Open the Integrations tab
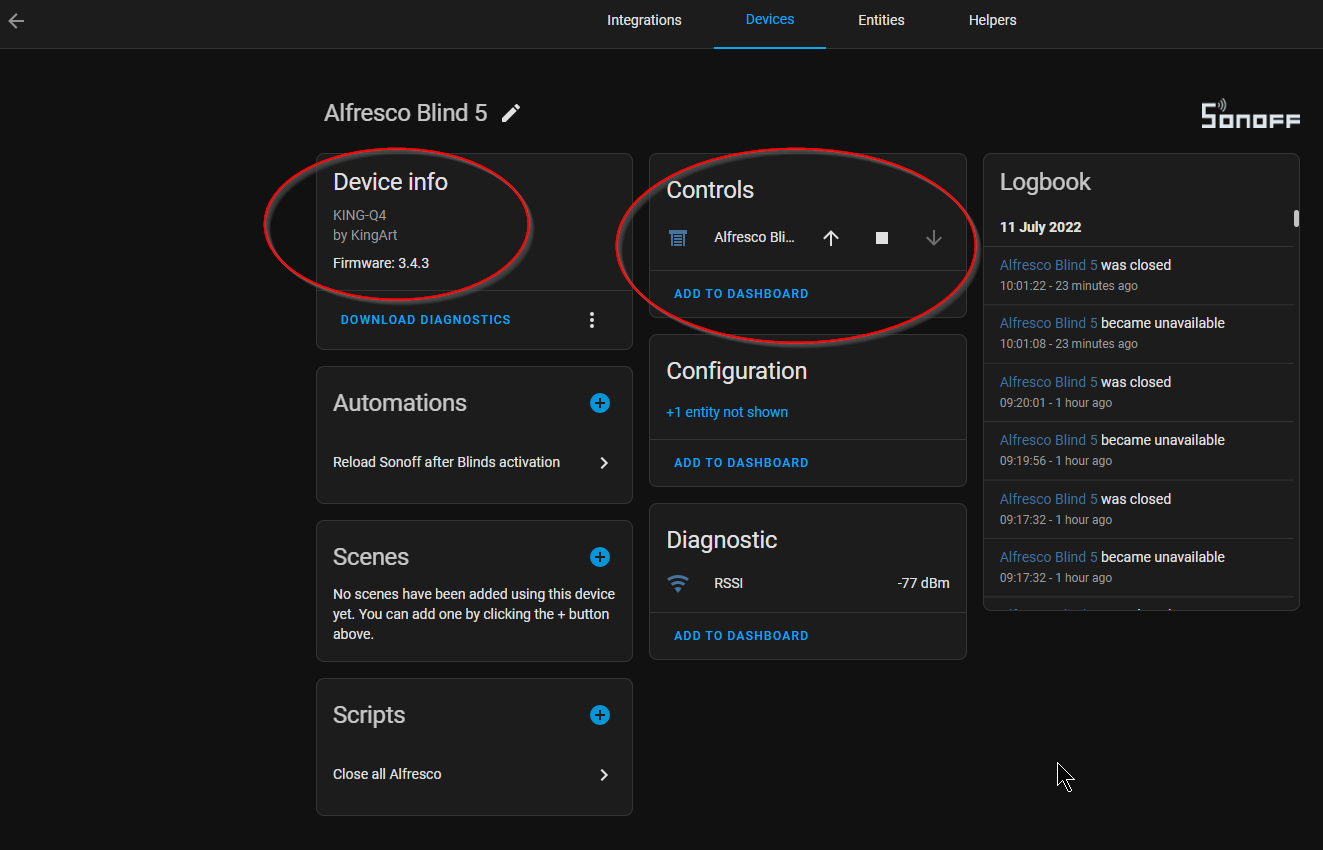This screenshot has height=850, width=1323. pyautogui.click(x=644, y=20)
